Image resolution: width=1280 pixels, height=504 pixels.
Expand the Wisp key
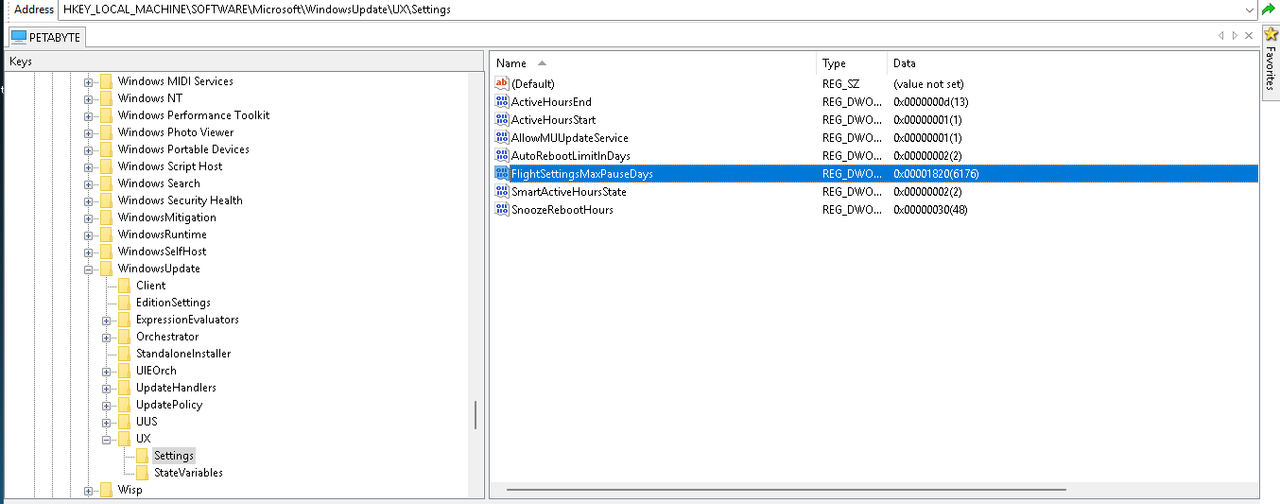click(89, 490)
